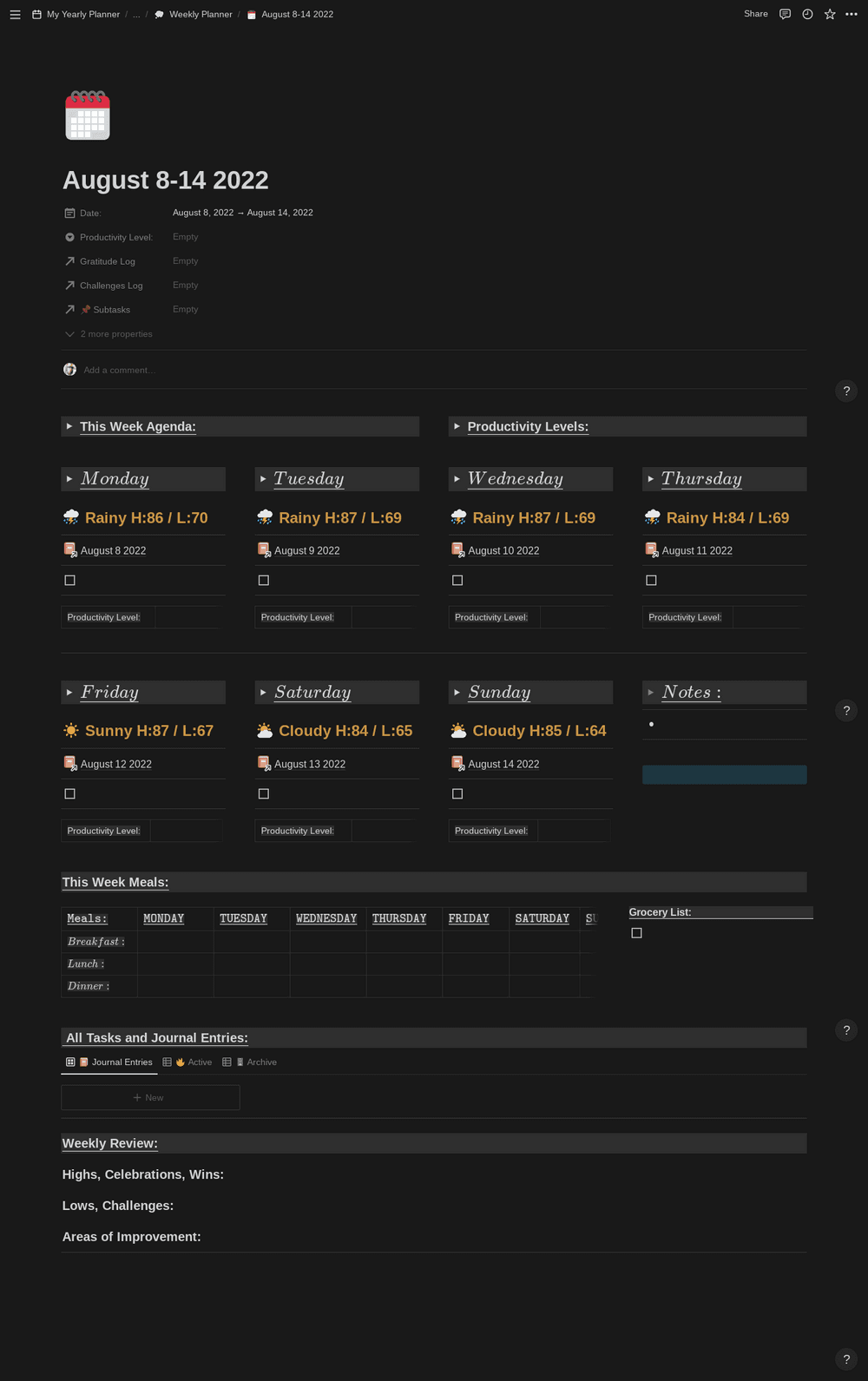Expand the Productivity Levels toggle
The height and width of the screenshot is (1381, 868).
click(x=457, y=427)
